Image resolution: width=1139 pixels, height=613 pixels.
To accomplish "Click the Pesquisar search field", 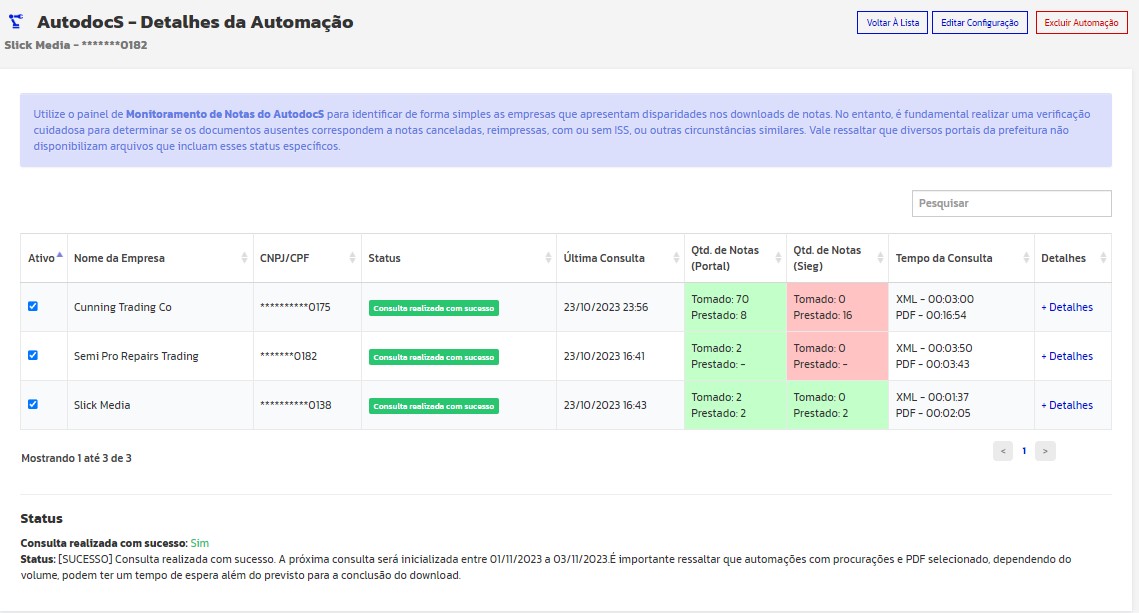I will click(x=1011, y=203).
